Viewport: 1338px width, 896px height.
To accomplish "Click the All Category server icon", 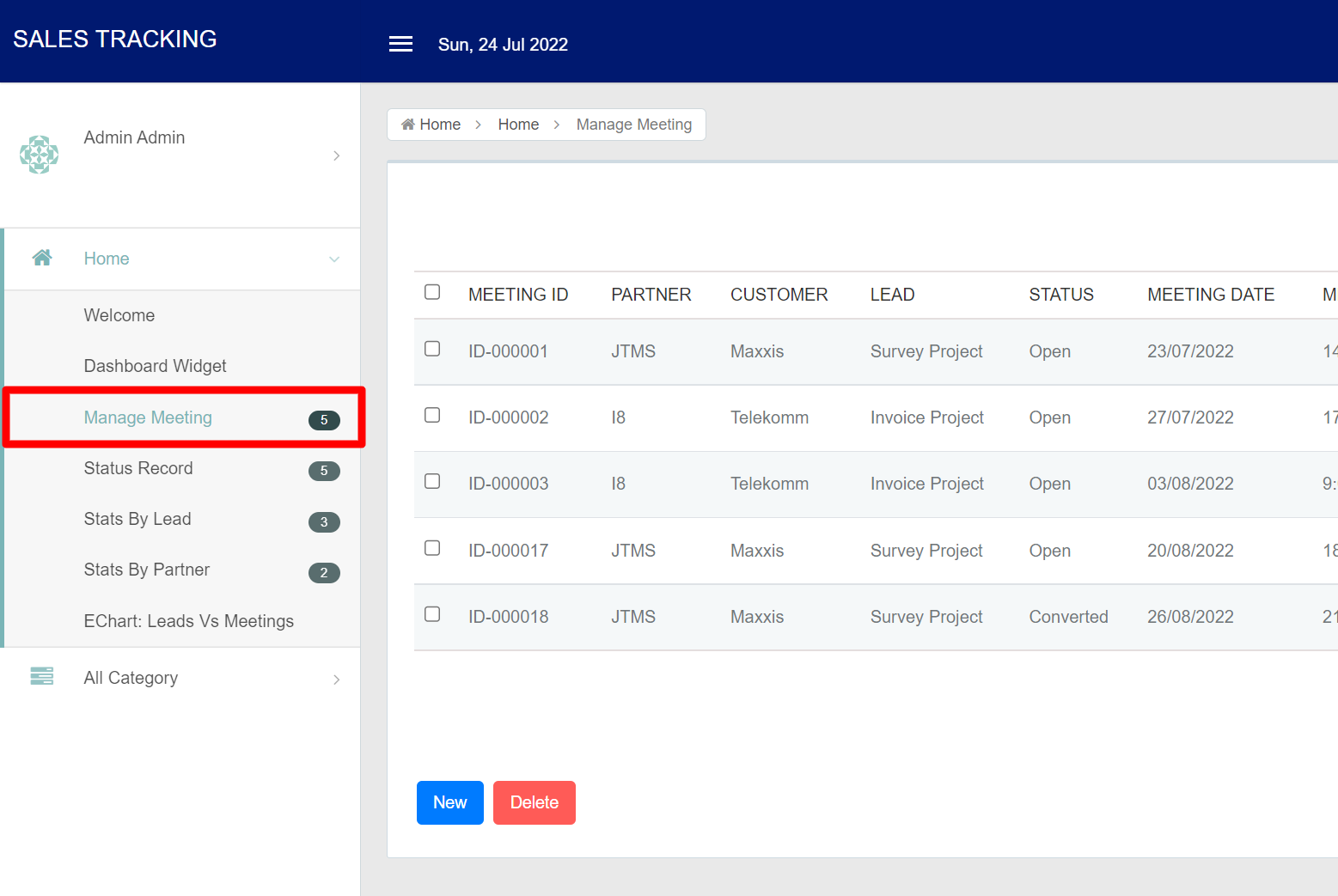I will tap(42, 677).
